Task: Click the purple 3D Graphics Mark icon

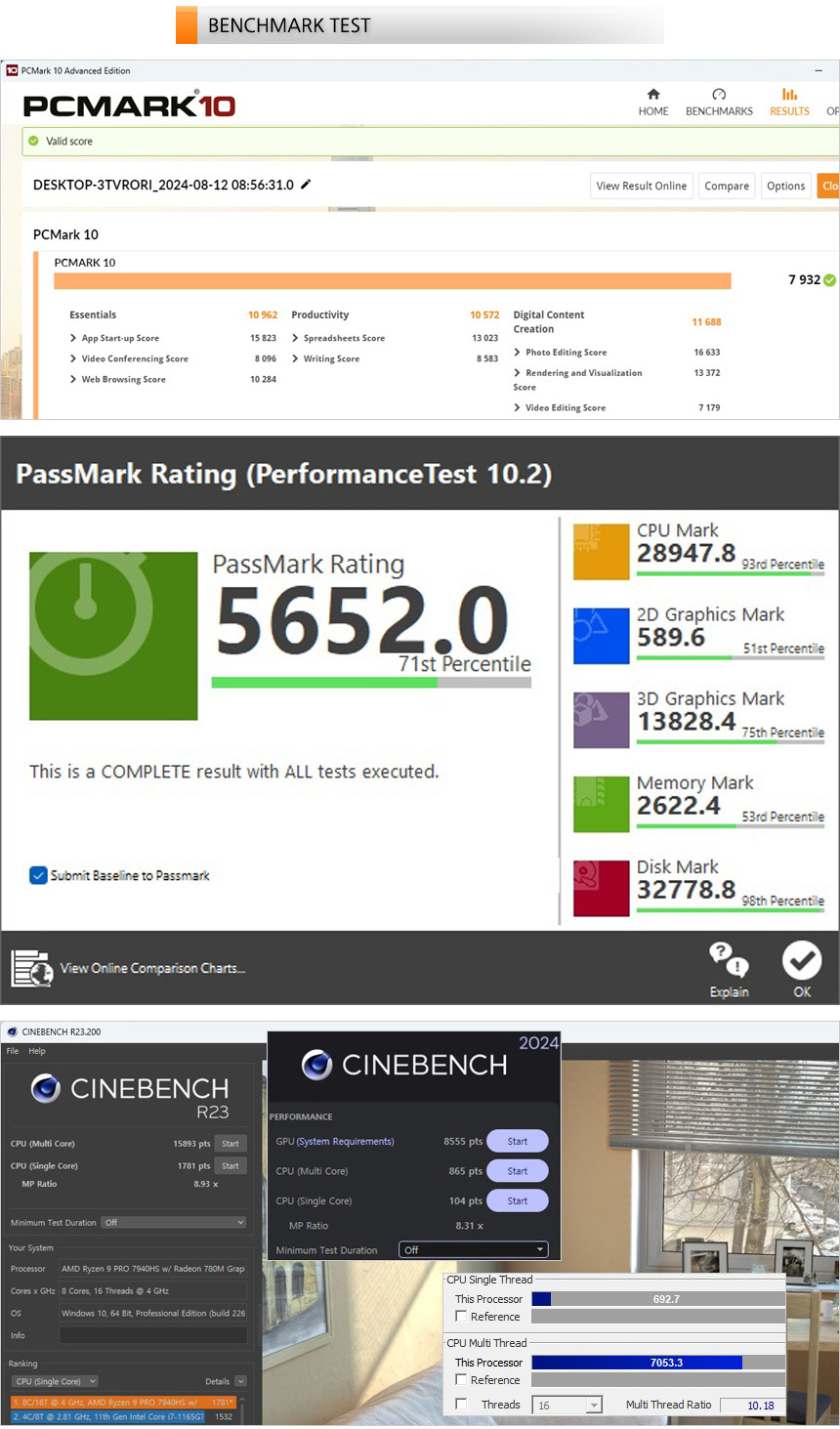Action: point(601,720)
